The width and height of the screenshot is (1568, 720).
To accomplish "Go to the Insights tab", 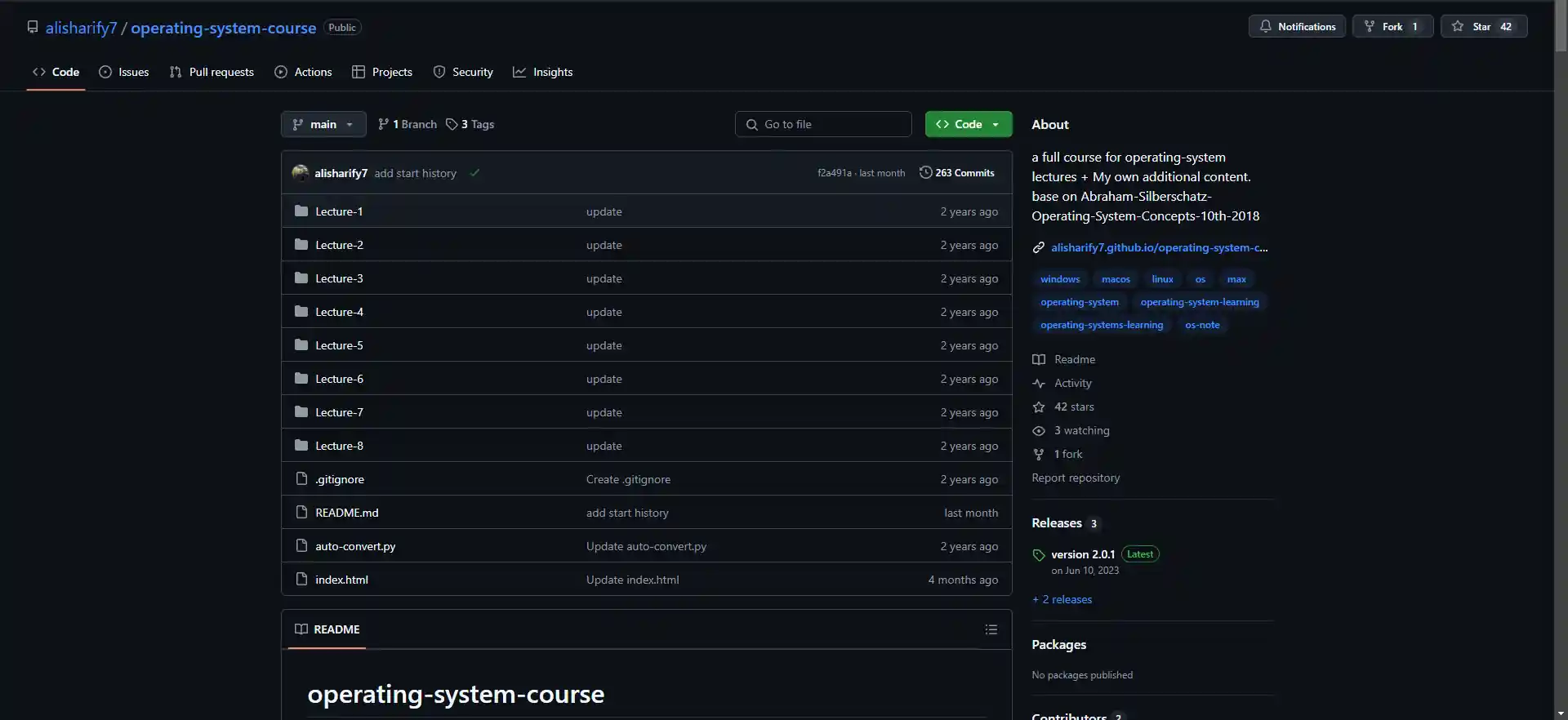I will (x=543, y=72).
